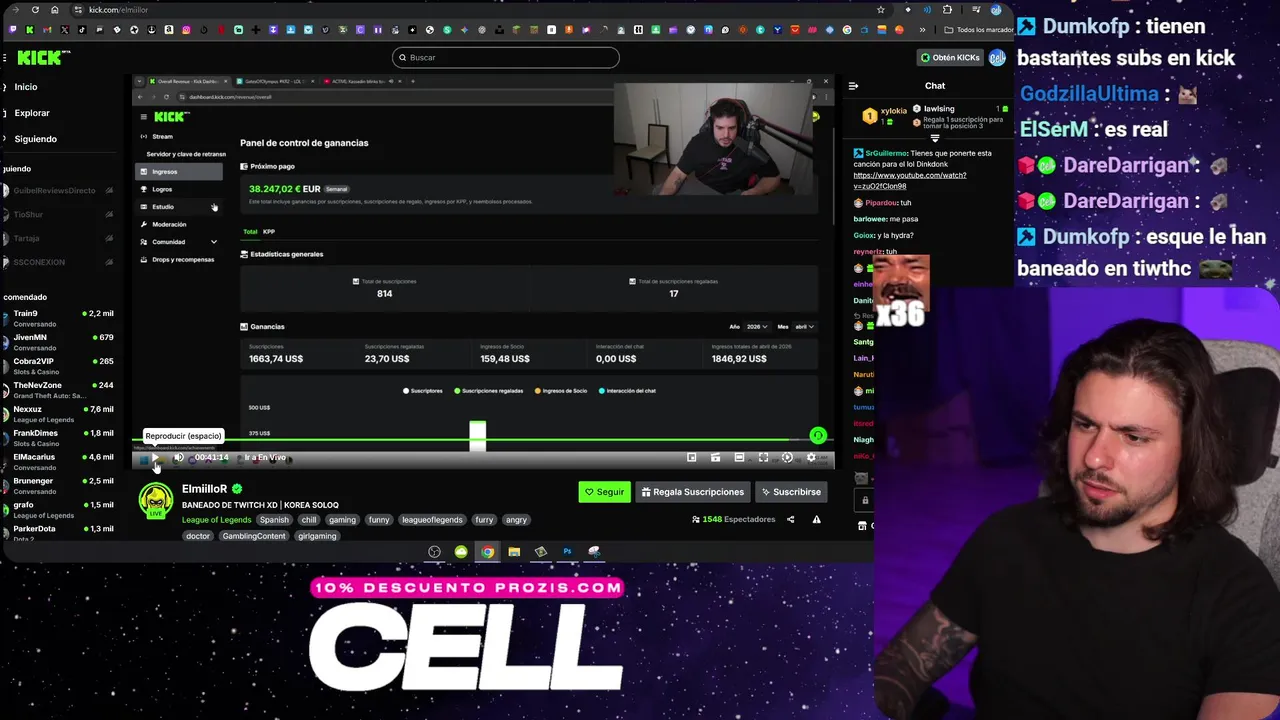Collapse the chat with the arrow icon

tap(853, 86)
